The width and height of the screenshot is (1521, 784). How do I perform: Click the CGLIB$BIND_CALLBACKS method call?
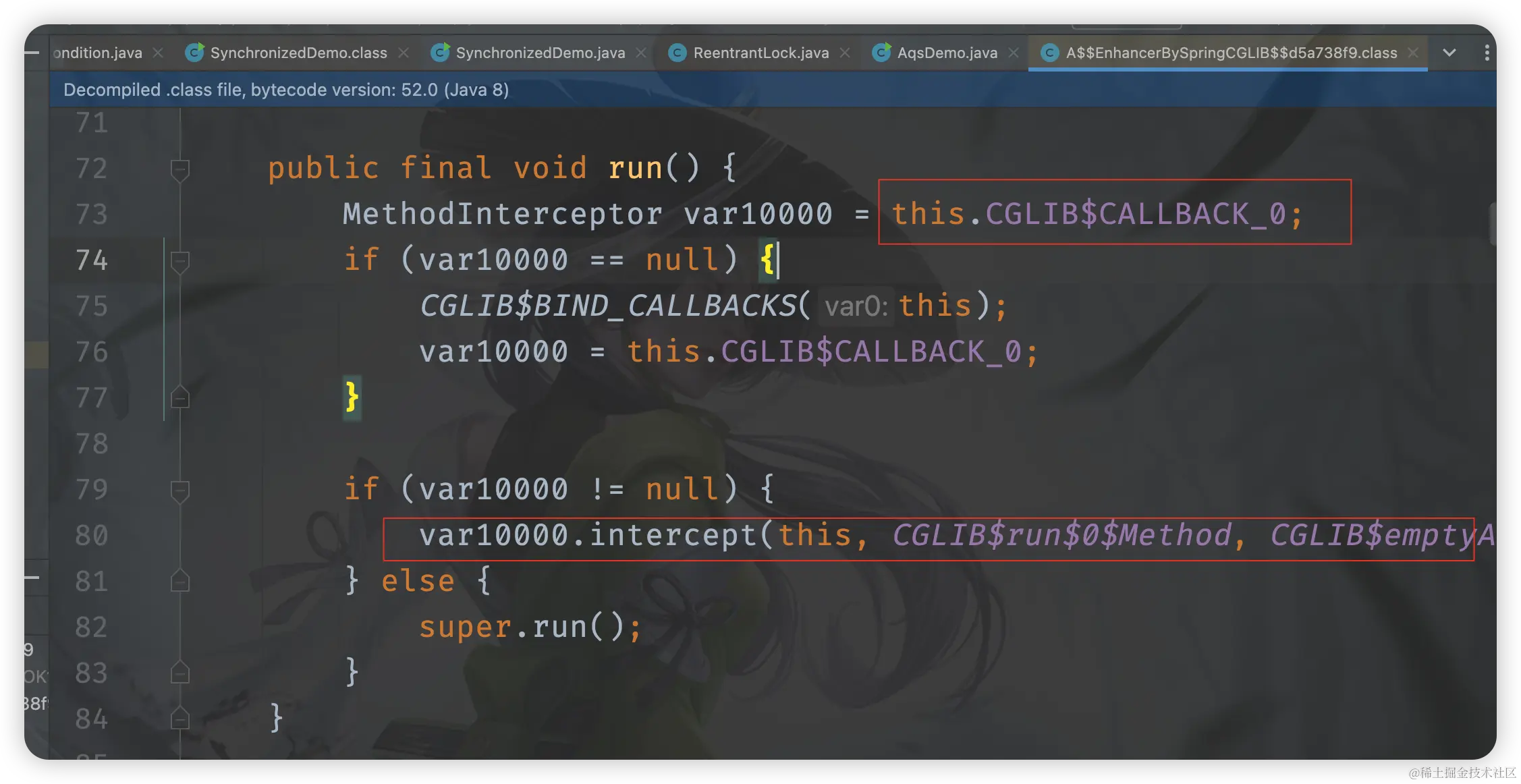(x=607, y=306)
